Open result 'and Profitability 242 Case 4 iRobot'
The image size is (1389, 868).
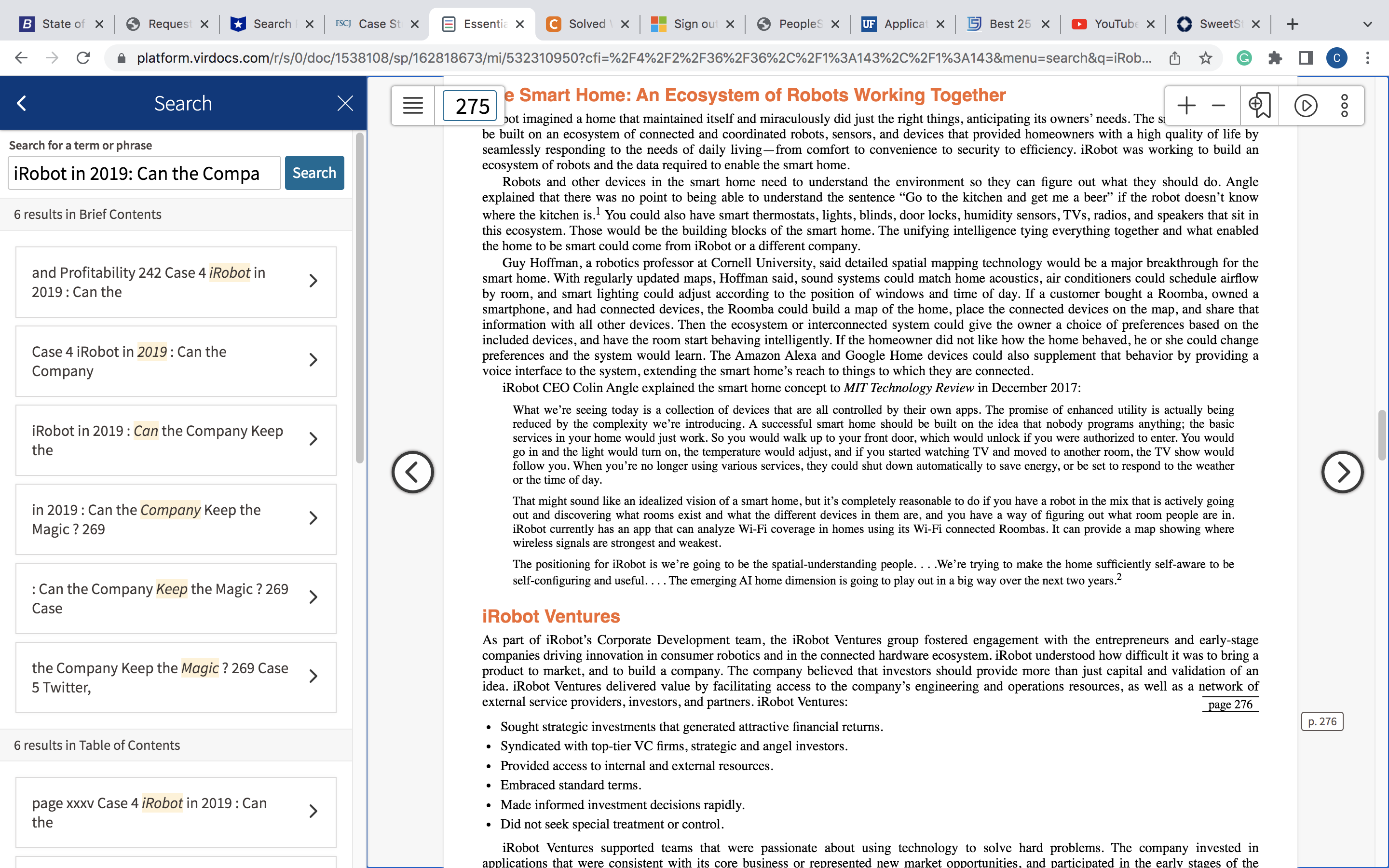[176, 282]
